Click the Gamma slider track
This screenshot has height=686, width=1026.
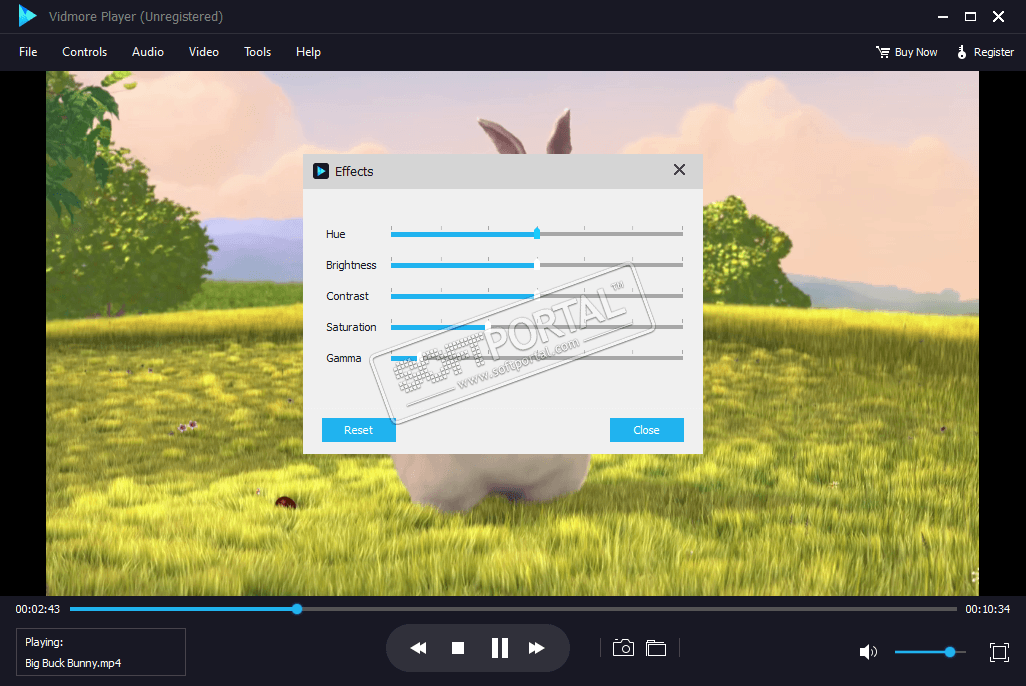[x=537, y=358]
